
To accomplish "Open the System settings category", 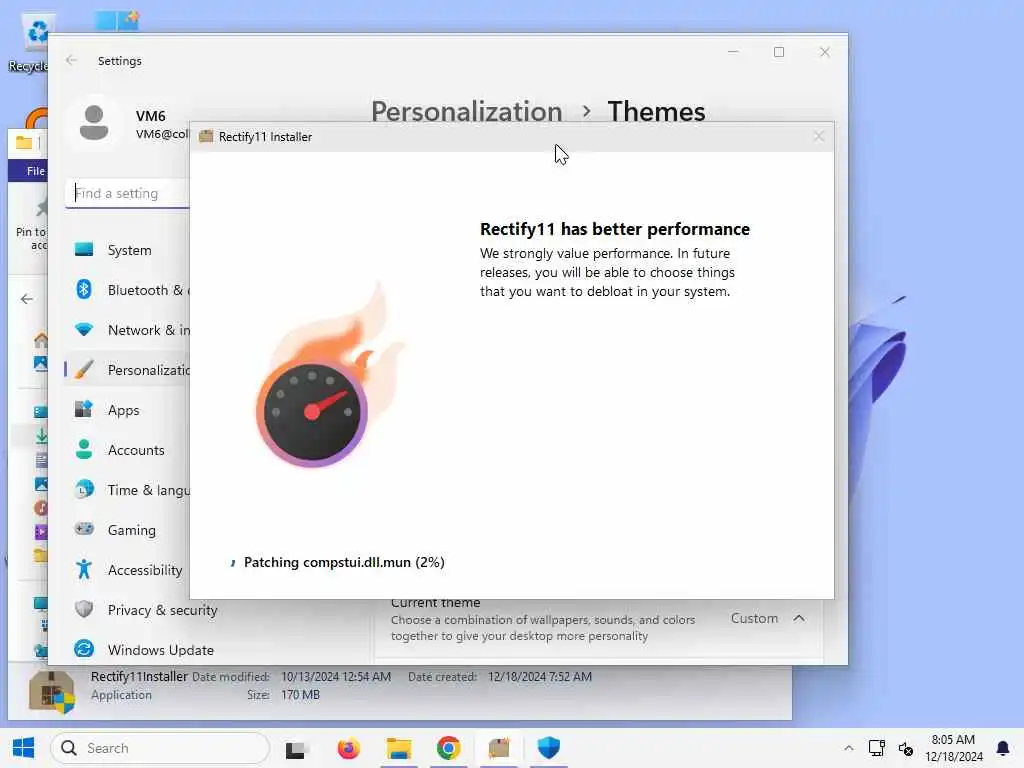I will click(x=127, y=250).
